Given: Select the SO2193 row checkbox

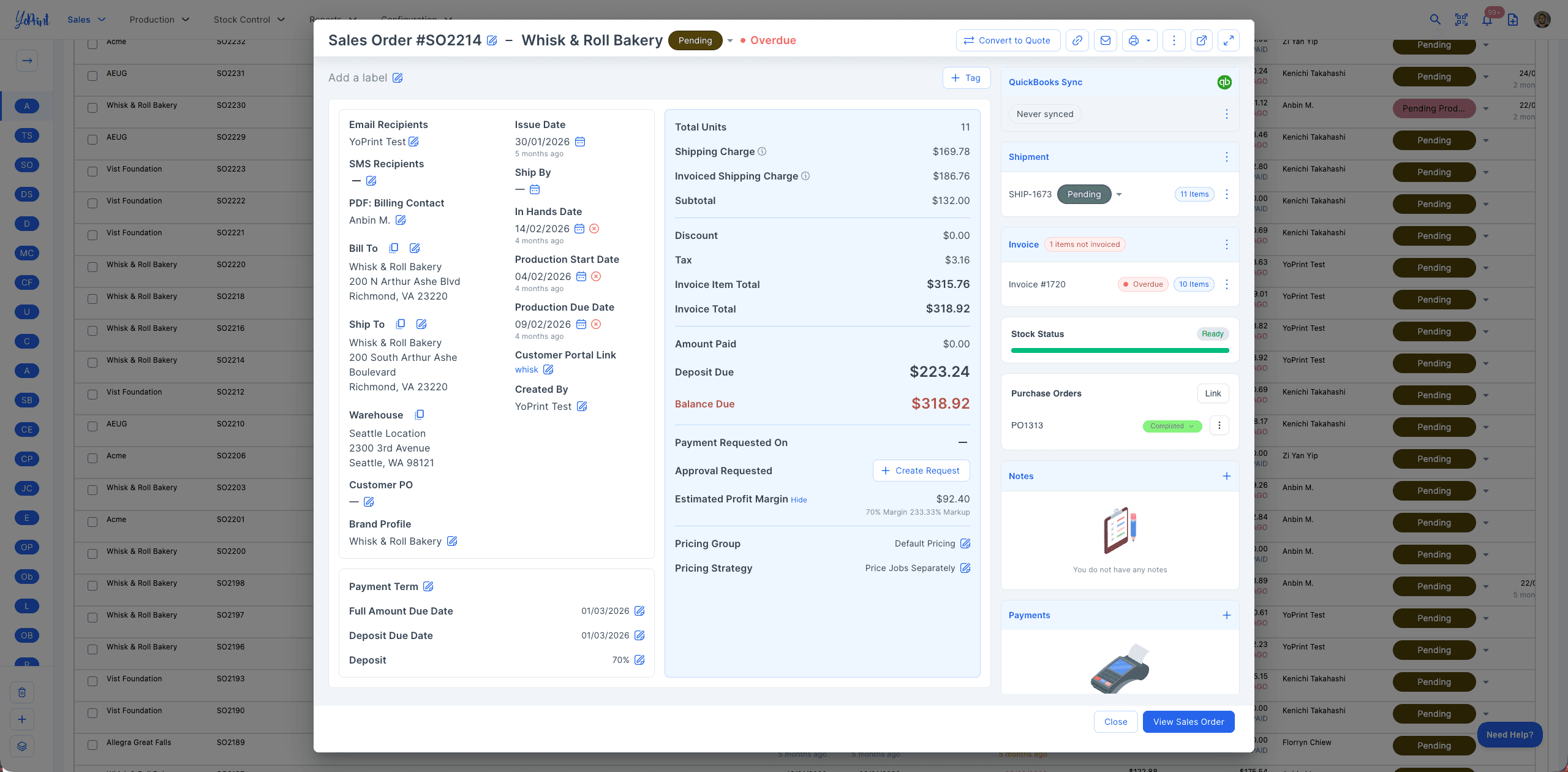Looking at the screenshot, I should pyautogui.click(x=92, y=681).
